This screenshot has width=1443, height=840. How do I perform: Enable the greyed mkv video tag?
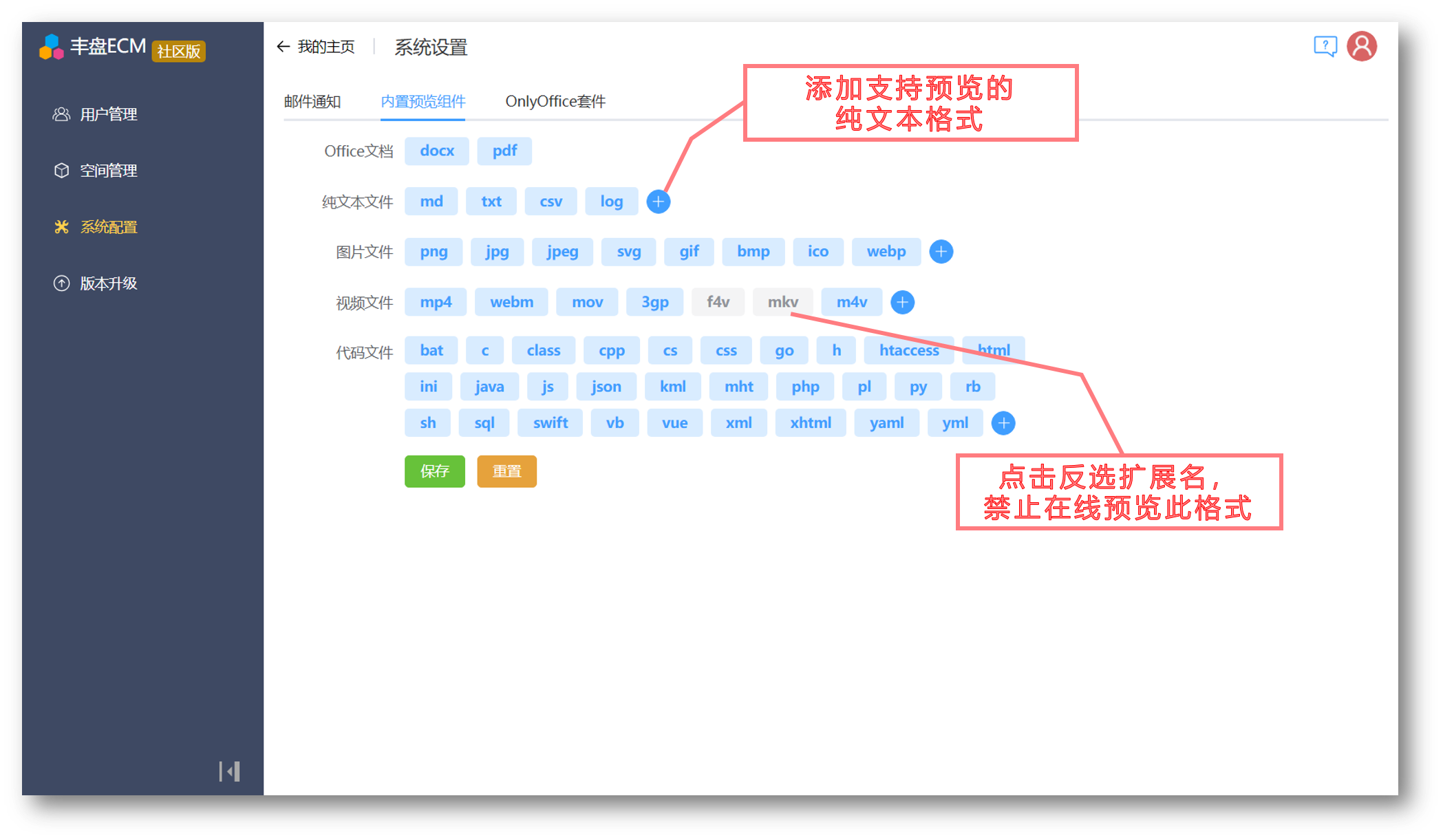click(783, 302)
